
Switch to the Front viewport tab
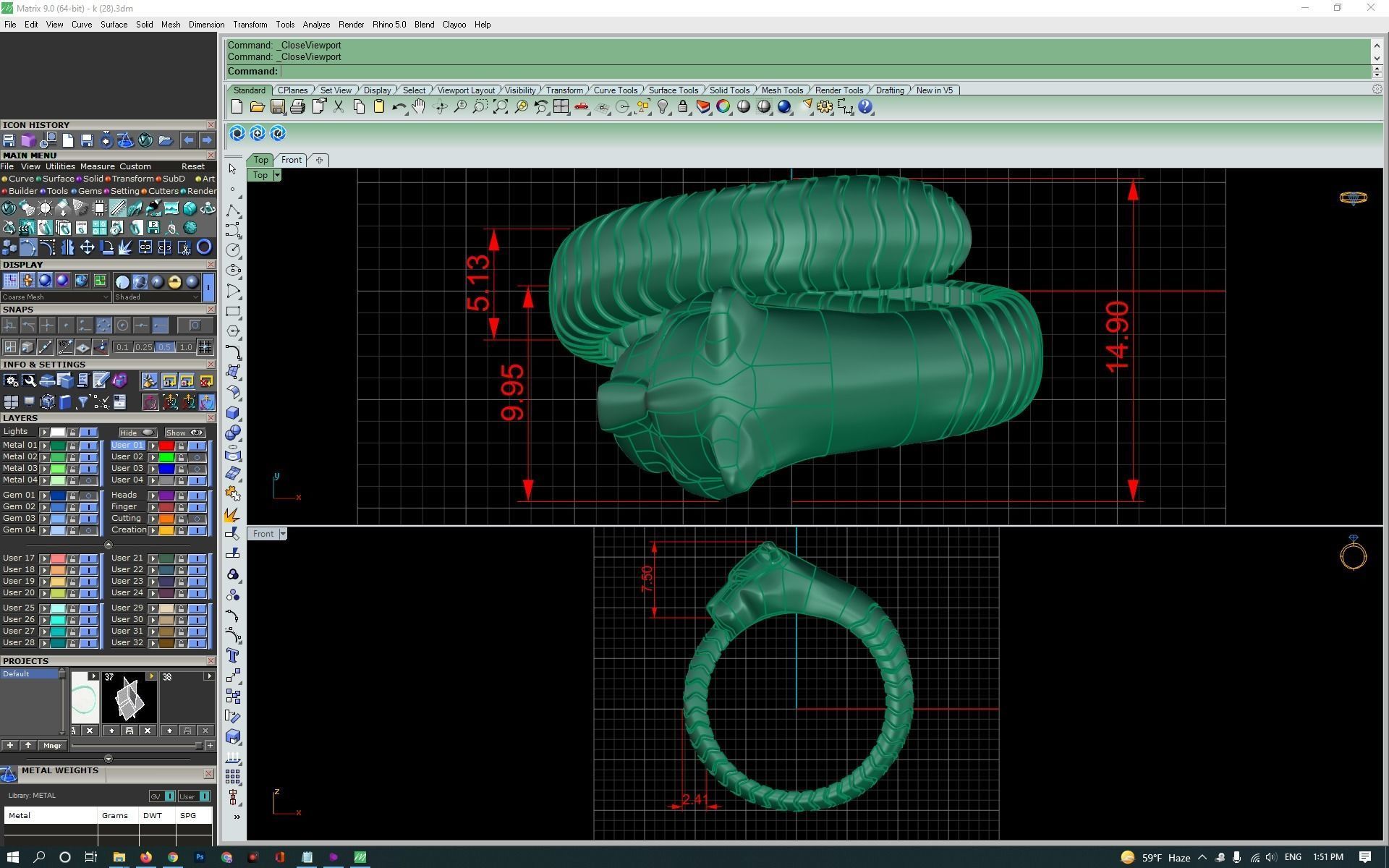click(292, 160)
